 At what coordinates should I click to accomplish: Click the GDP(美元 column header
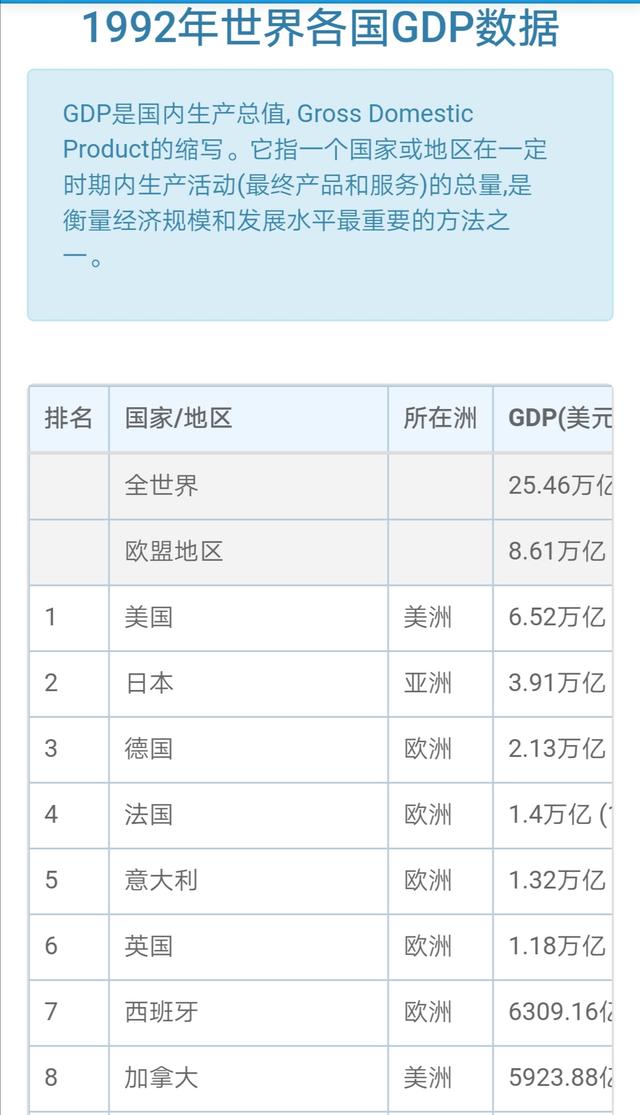tap(560, 418)
